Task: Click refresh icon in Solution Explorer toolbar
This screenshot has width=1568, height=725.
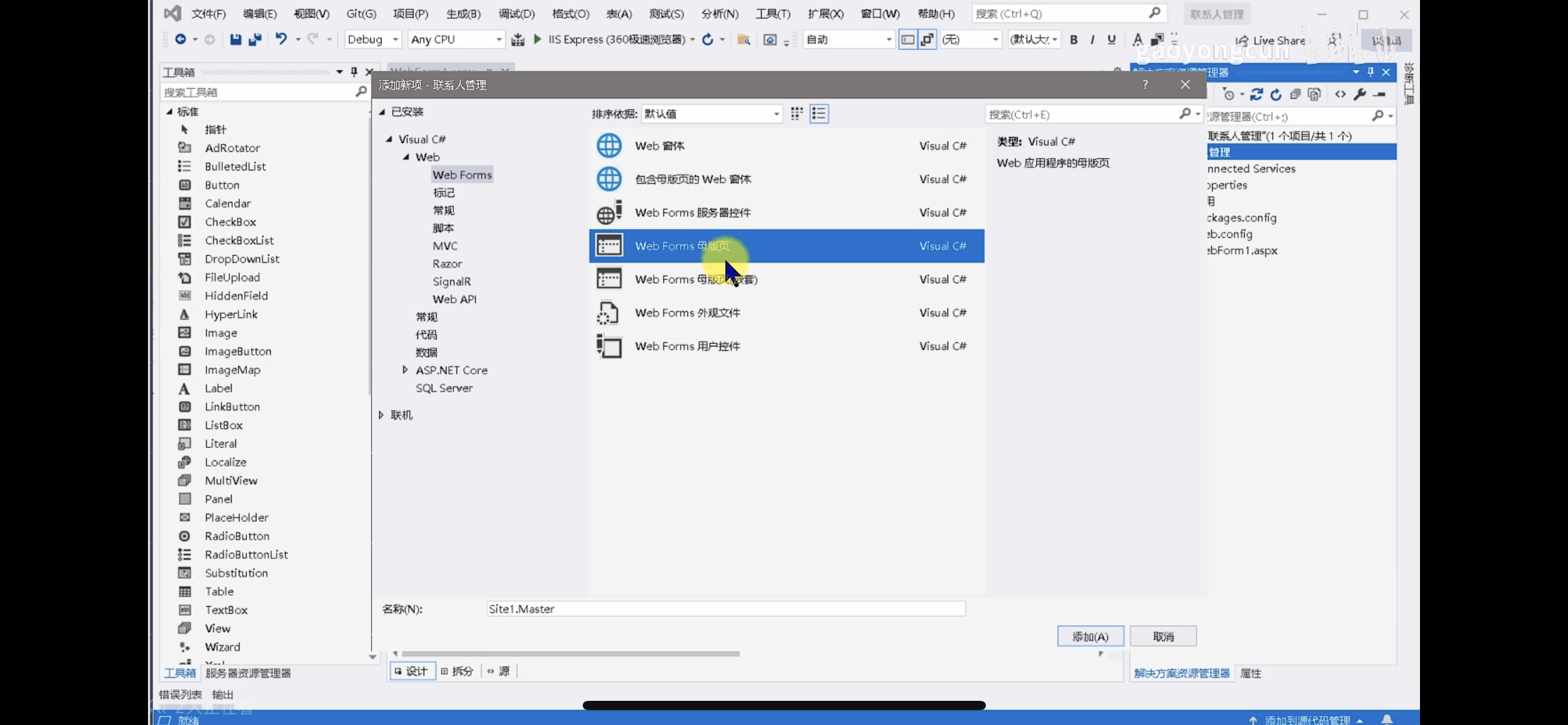Action: tap(1276, 94)
